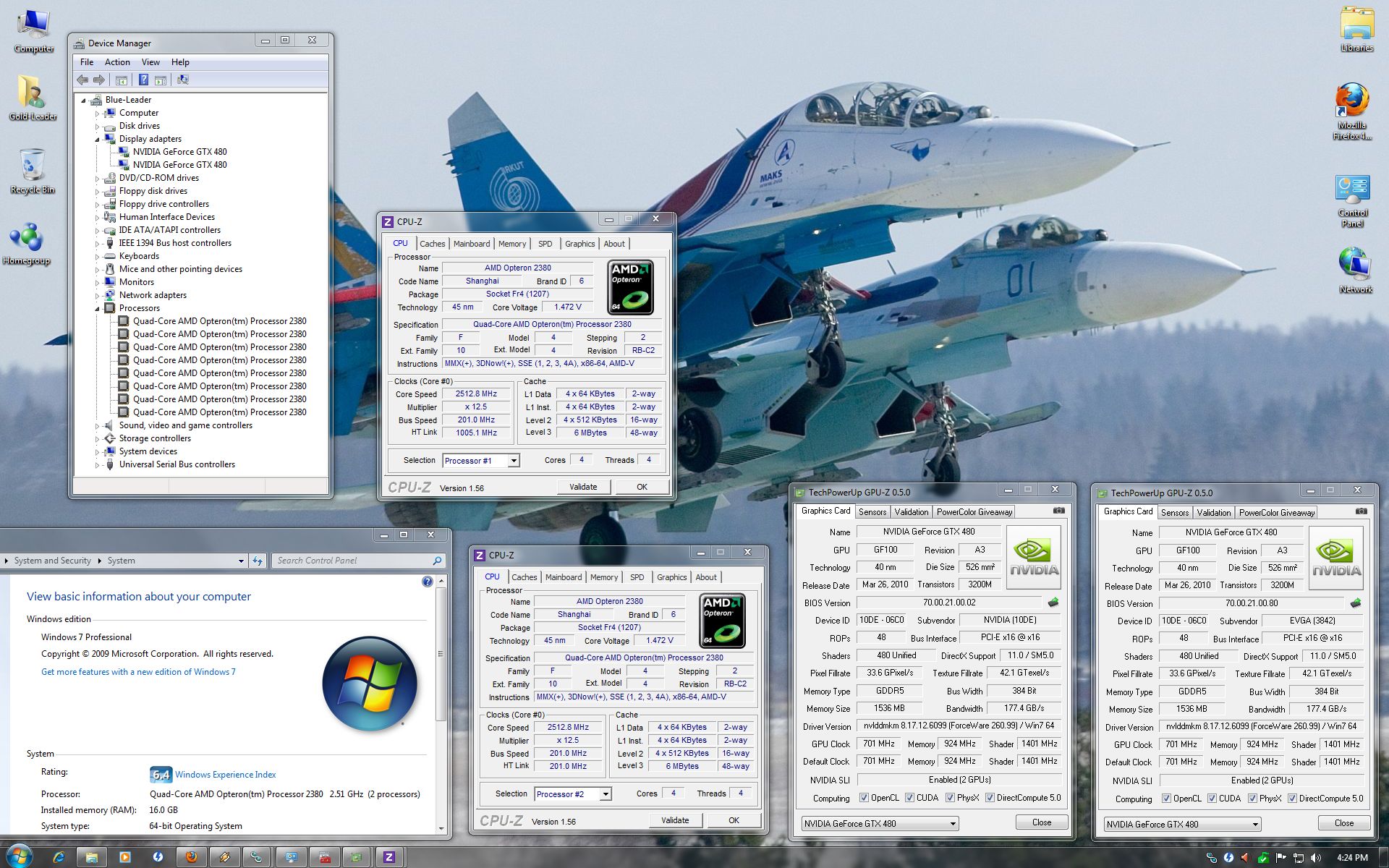This screenshot has width=1389, height=868.
Task: Collapse the Processors tree node
Action: pos(98,308)
